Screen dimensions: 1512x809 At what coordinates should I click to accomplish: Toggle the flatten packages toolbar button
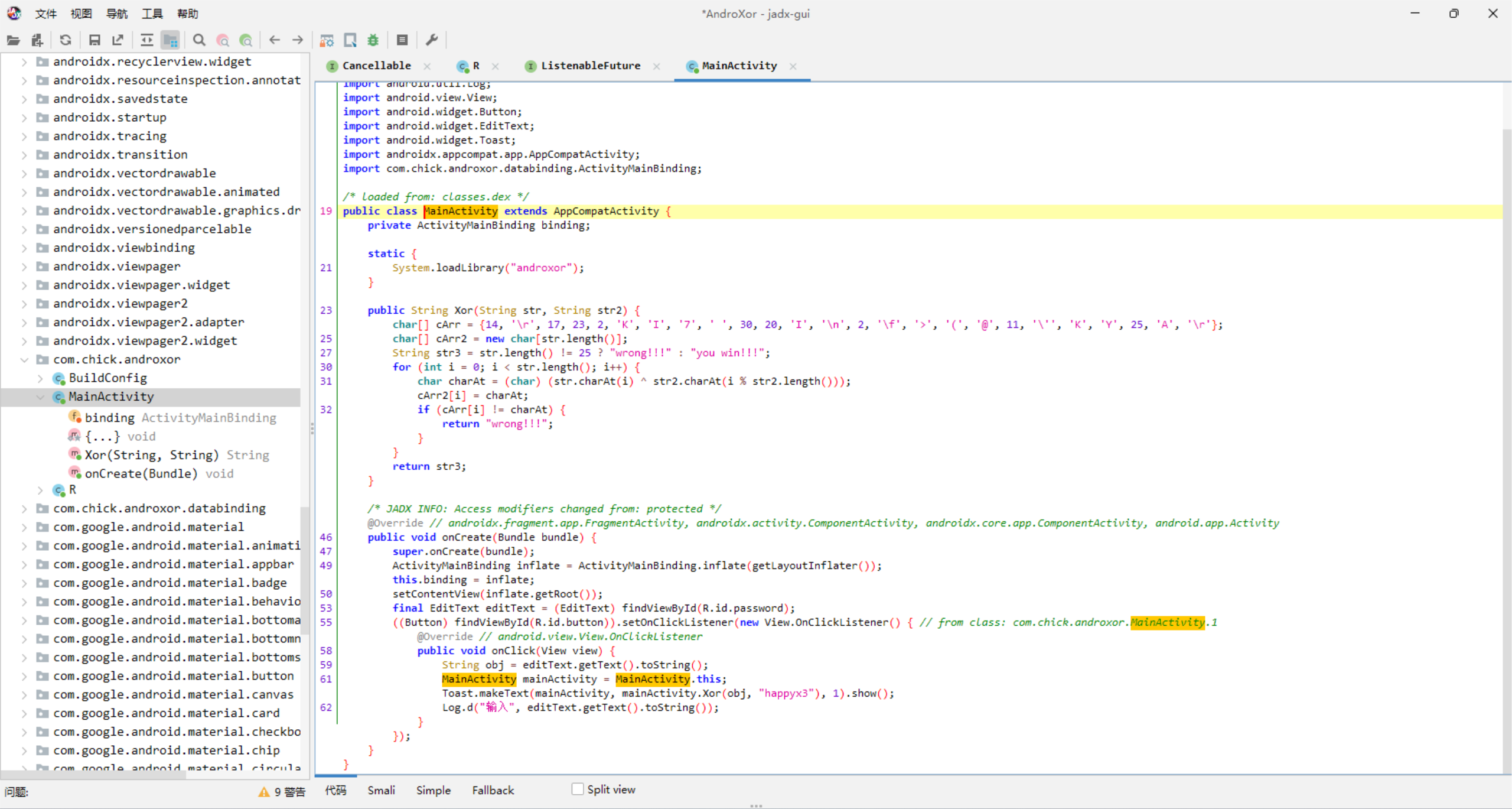[x=171, y=40]
